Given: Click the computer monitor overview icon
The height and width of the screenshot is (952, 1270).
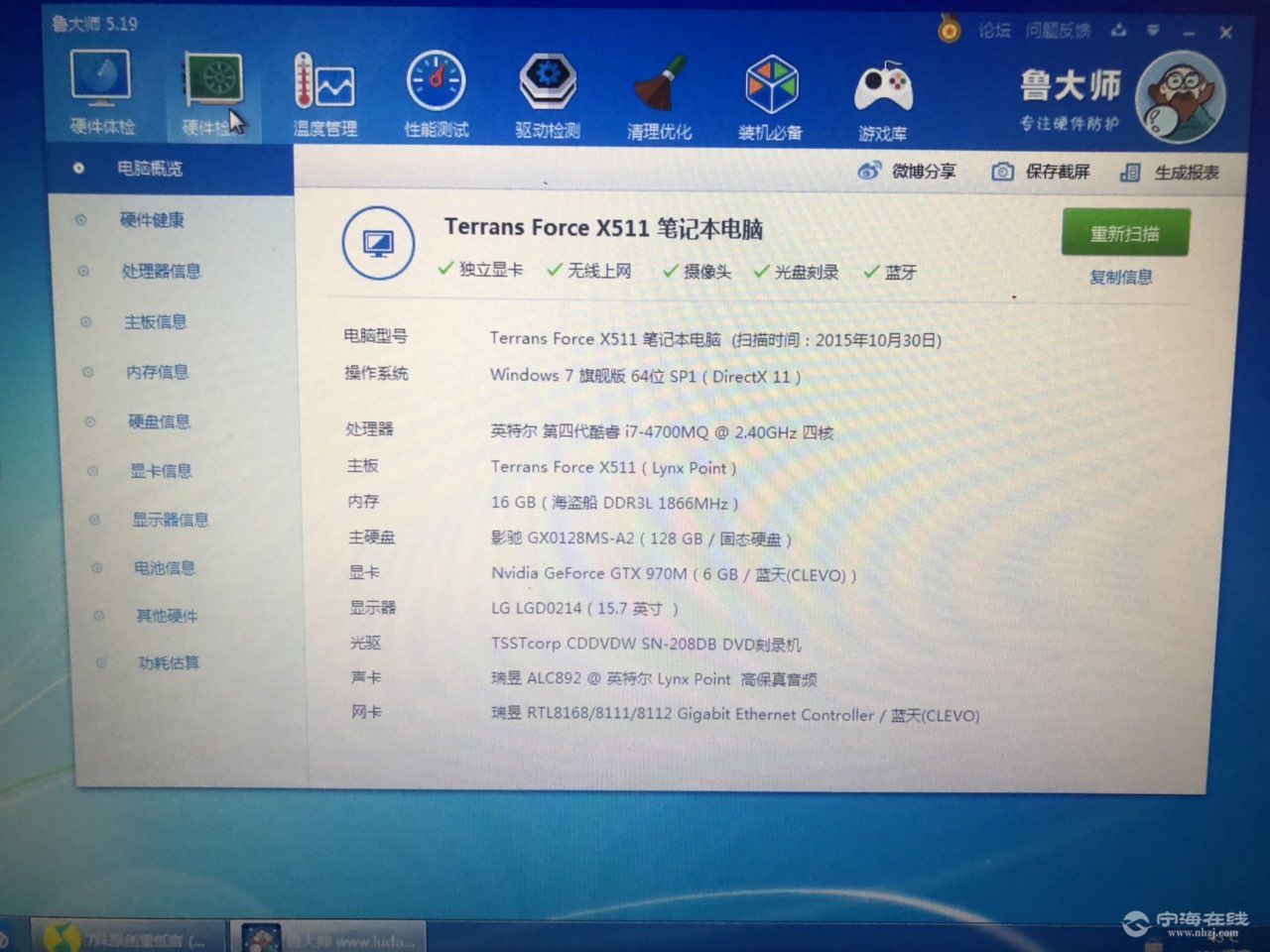Looking at the screenshot, I should [378, 243].
